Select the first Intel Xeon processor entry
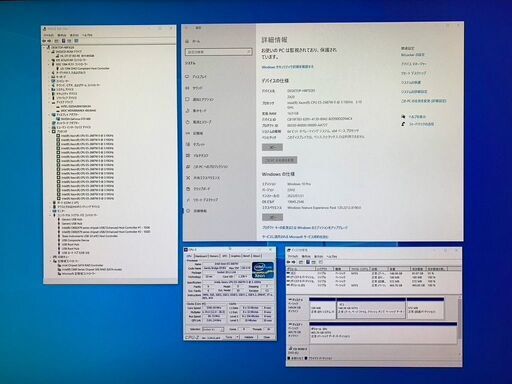 coord(87,136)
